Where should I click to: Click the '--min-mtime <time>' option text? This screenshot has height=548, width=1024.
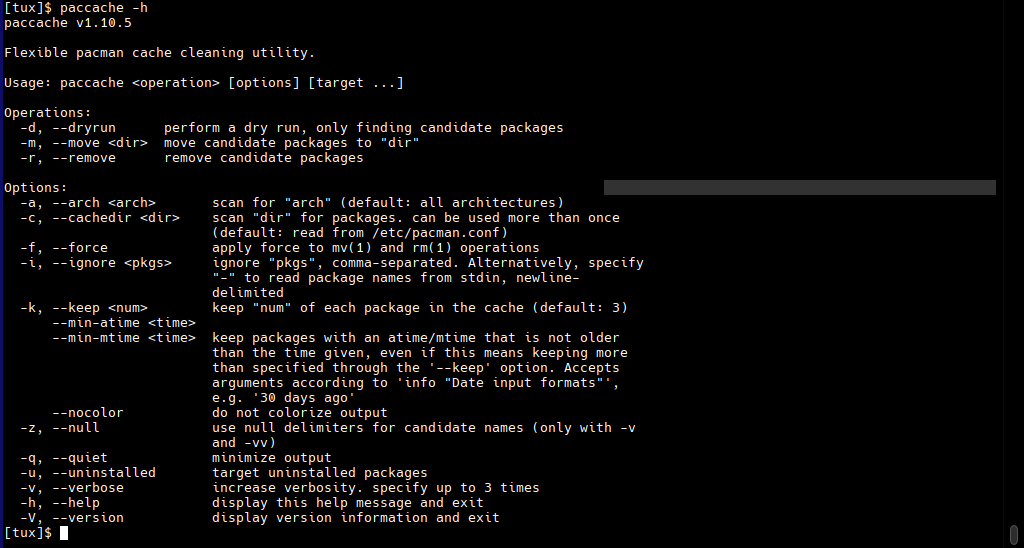(x=124, y=338)
